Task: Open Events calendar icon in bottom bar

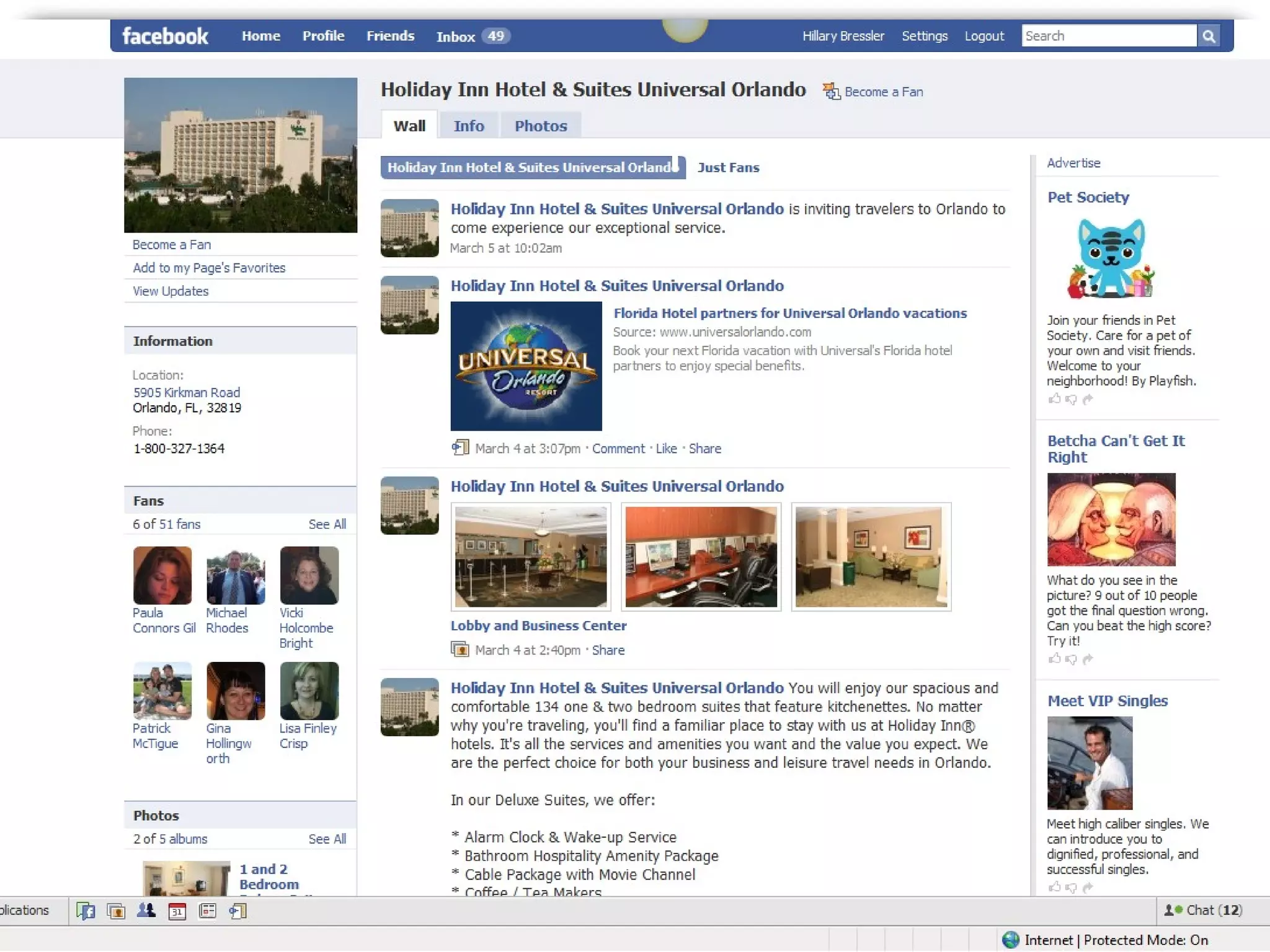Action: pyautogui.click(x=177, y=910)
